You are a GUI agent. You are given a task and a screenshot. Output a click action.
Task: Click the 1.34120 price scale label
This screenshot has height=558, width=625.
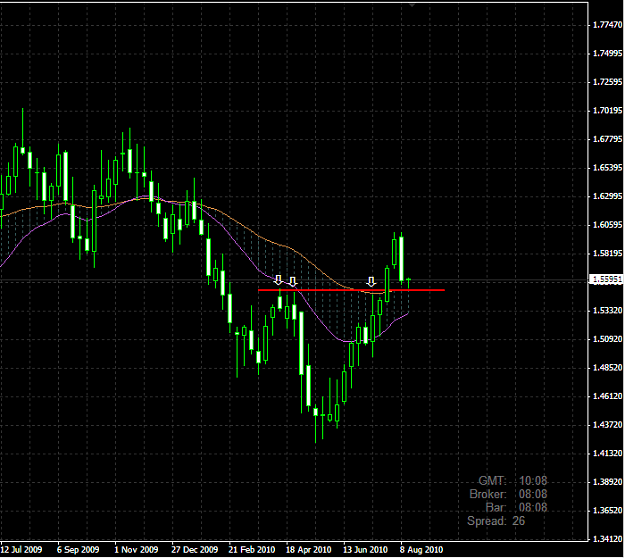pyautogui.click(x=607, y=539)
